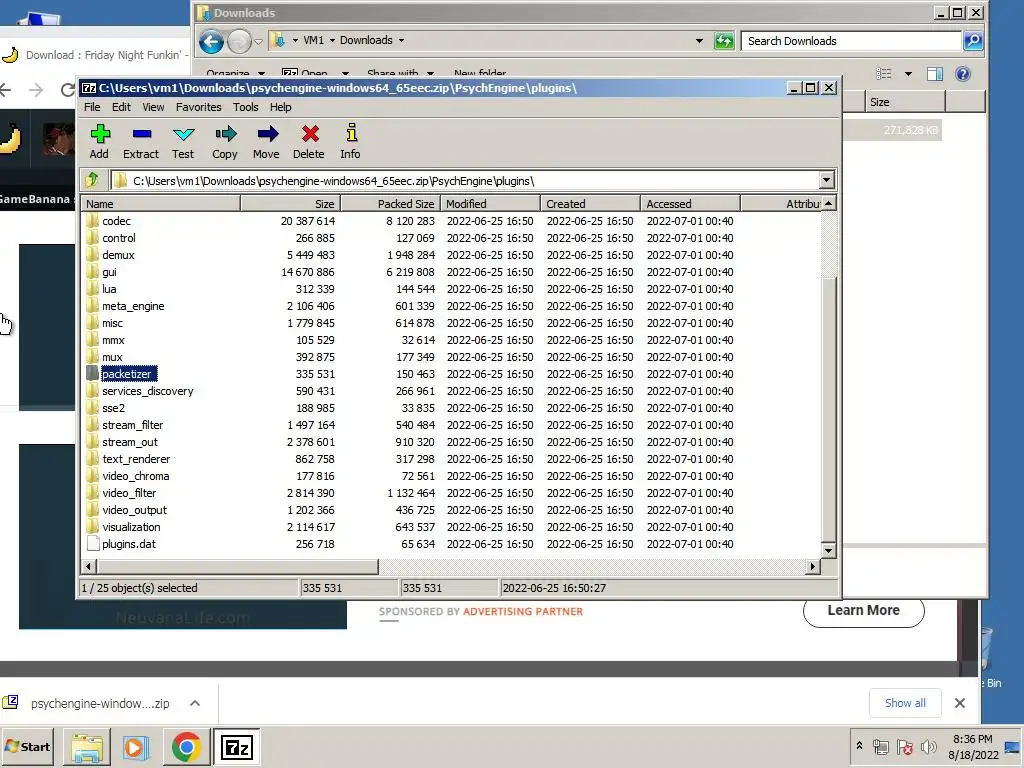Open the Tools menu

pyautogui.click(x=246, y=107)
